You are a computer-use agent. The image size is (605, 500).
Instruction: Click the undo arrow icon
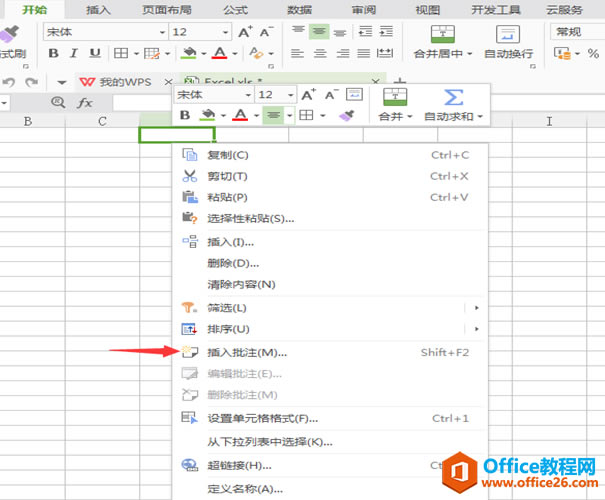(8, 82)
